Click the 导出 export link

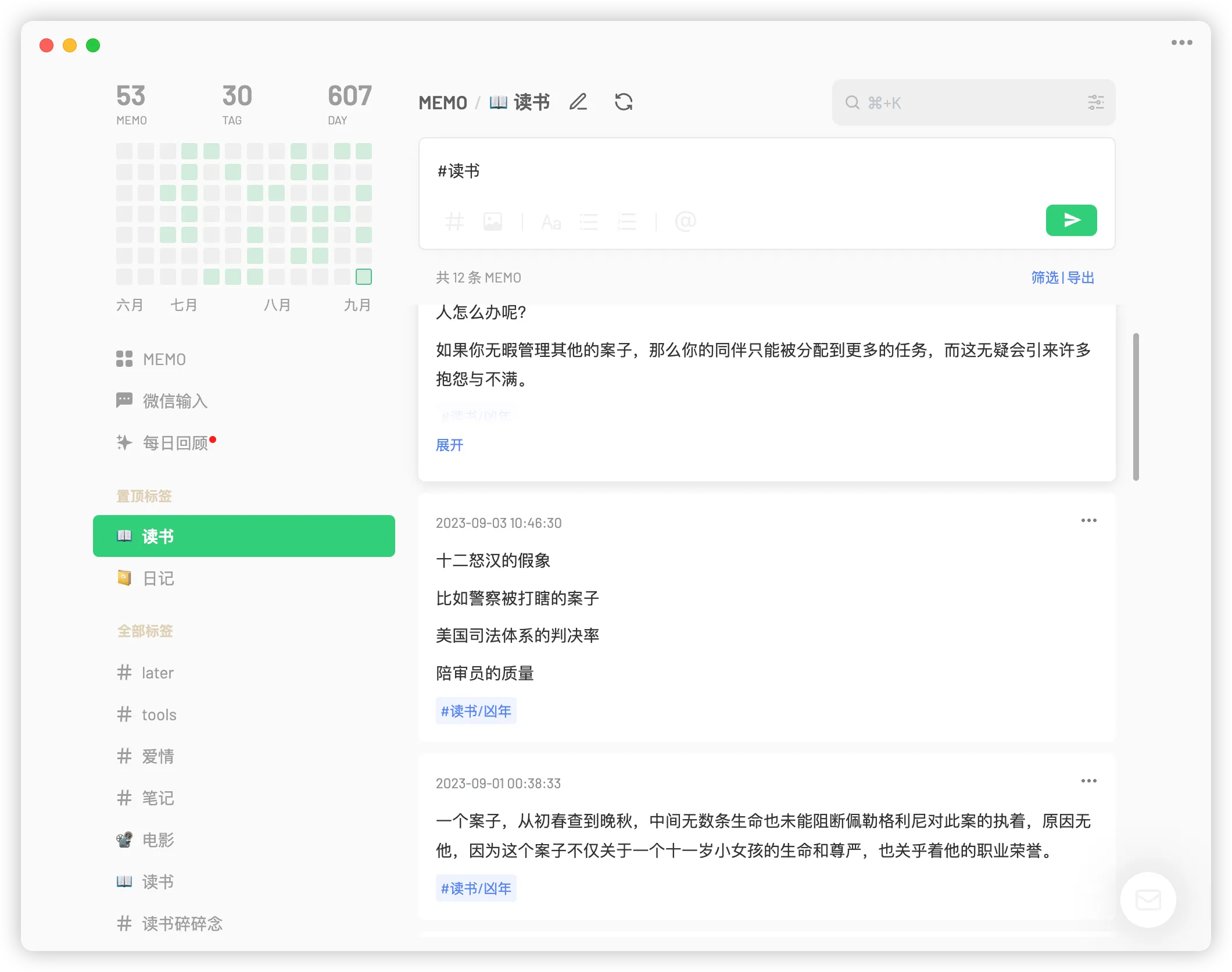point(1081,278)
